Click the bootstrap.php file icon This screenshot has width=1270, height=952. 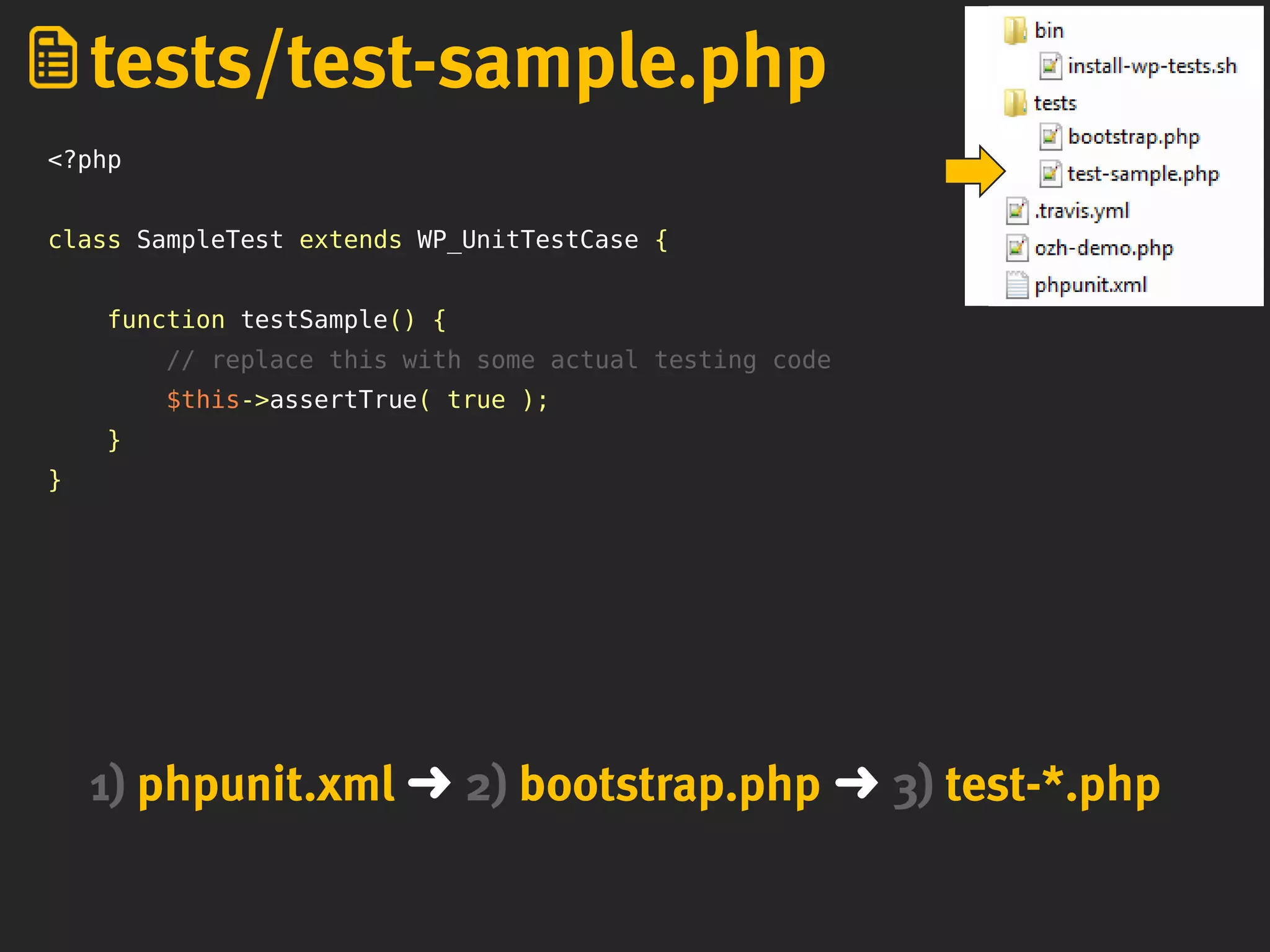click(1050, 137)
